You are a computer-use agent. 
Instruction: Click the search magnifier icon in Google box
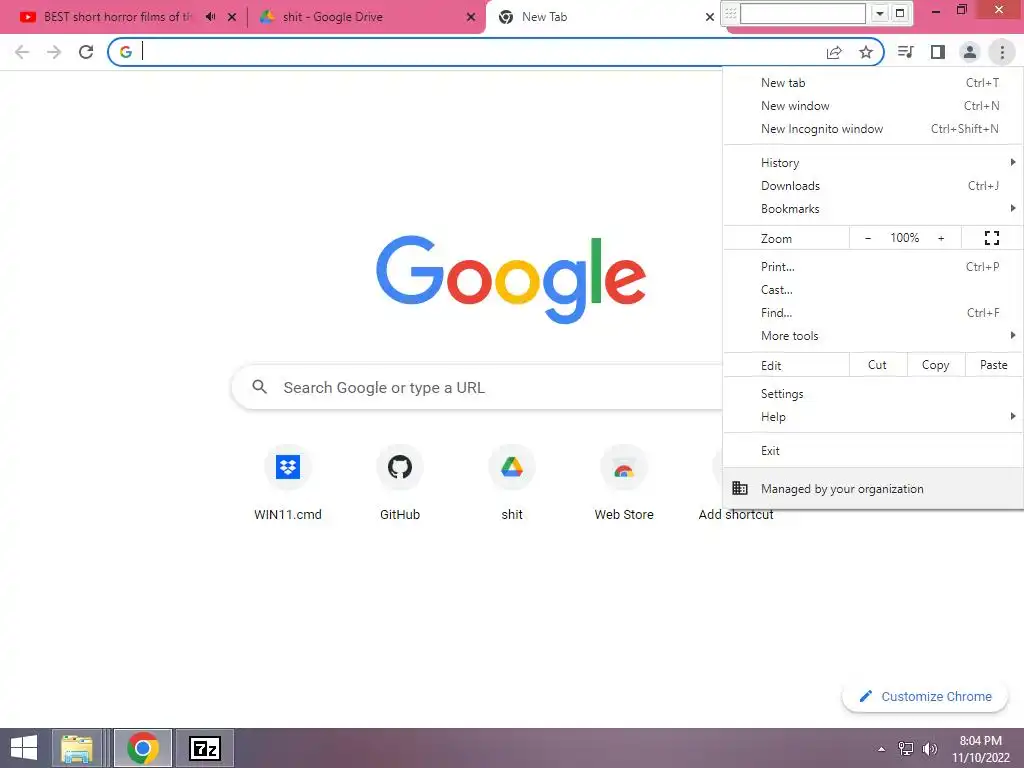(x=259, y=387)
